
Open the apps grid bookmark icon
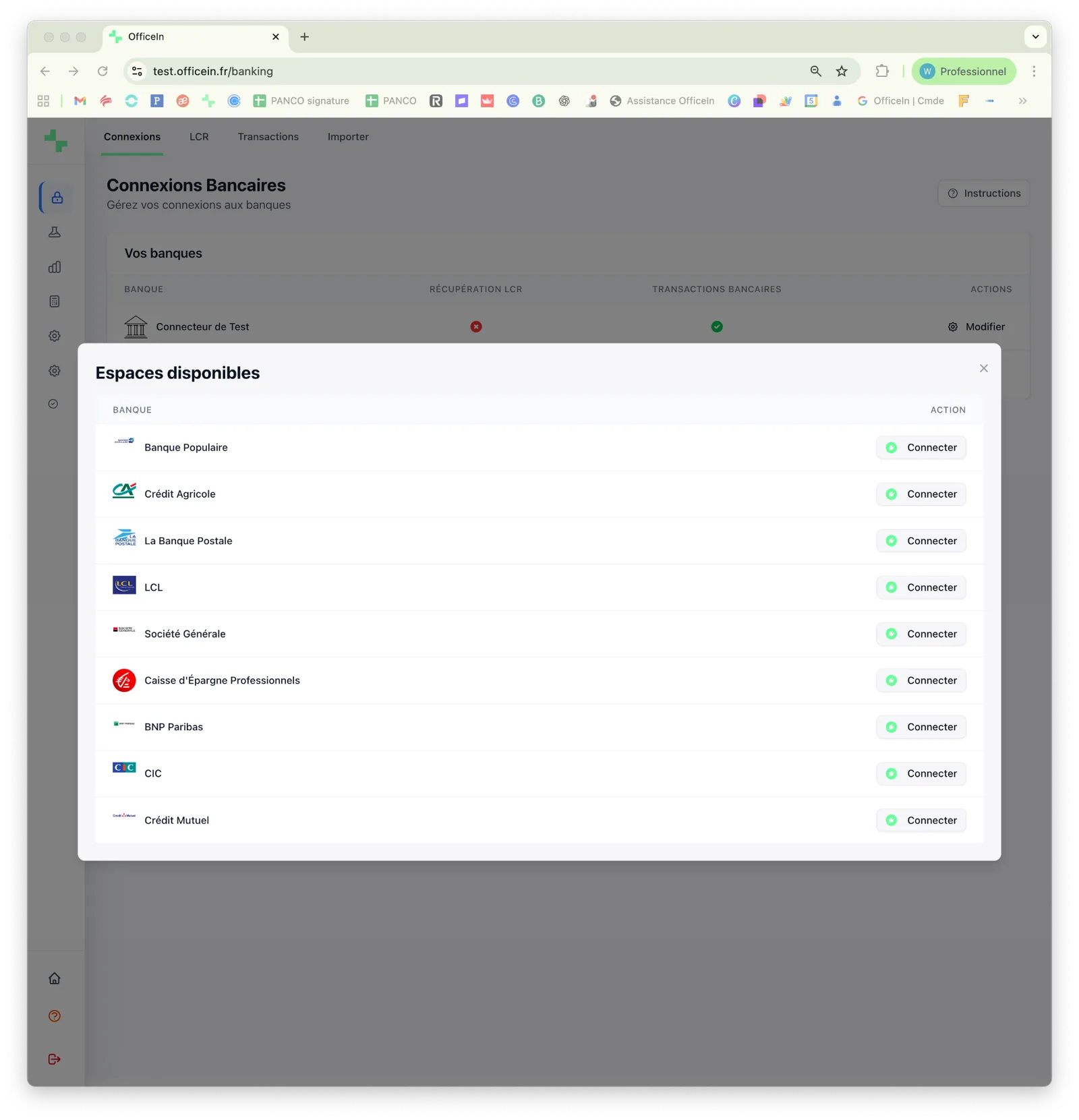point(44,101)
